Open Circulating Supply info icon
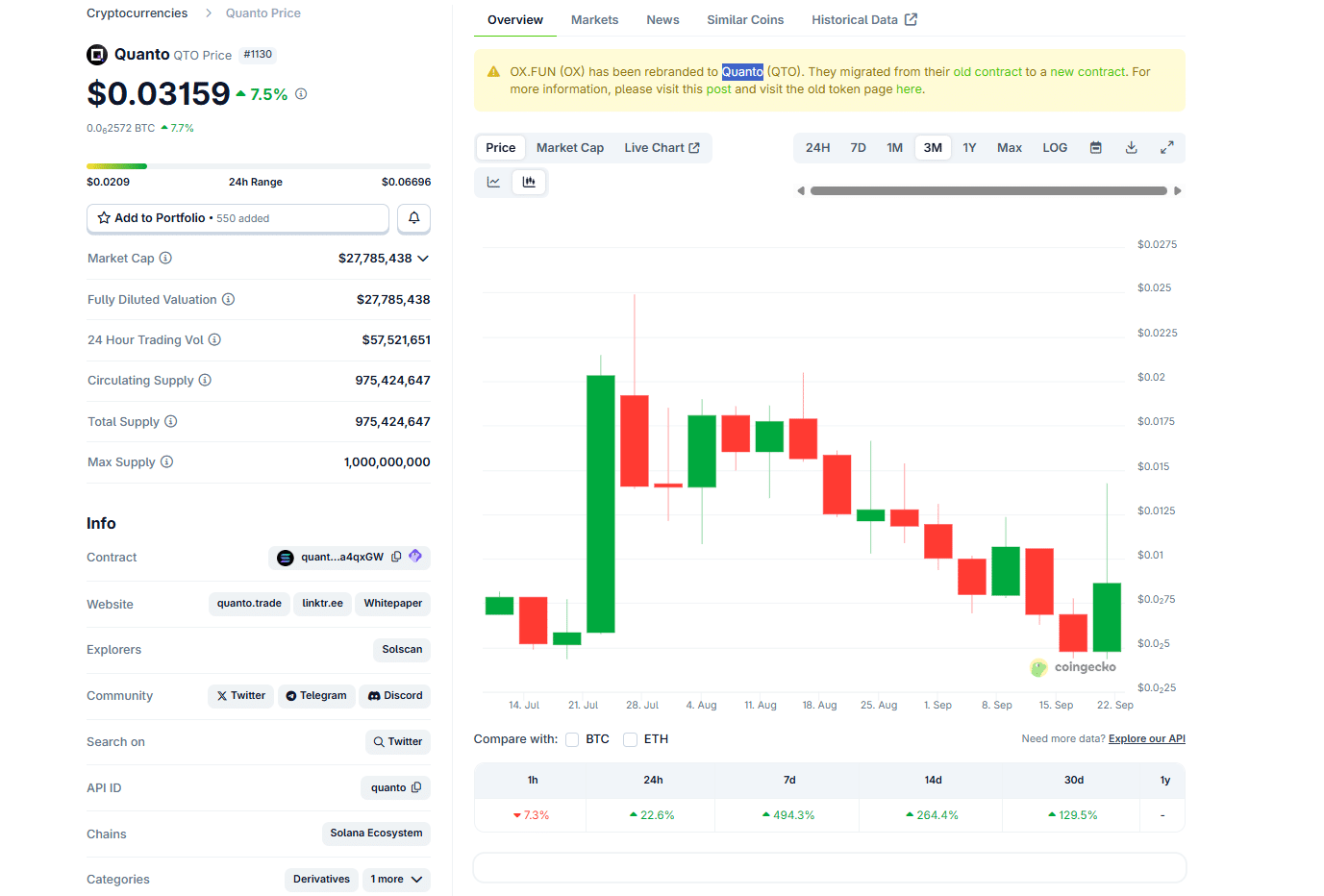This screenshot has height=896, width=1324. (205, 380)
